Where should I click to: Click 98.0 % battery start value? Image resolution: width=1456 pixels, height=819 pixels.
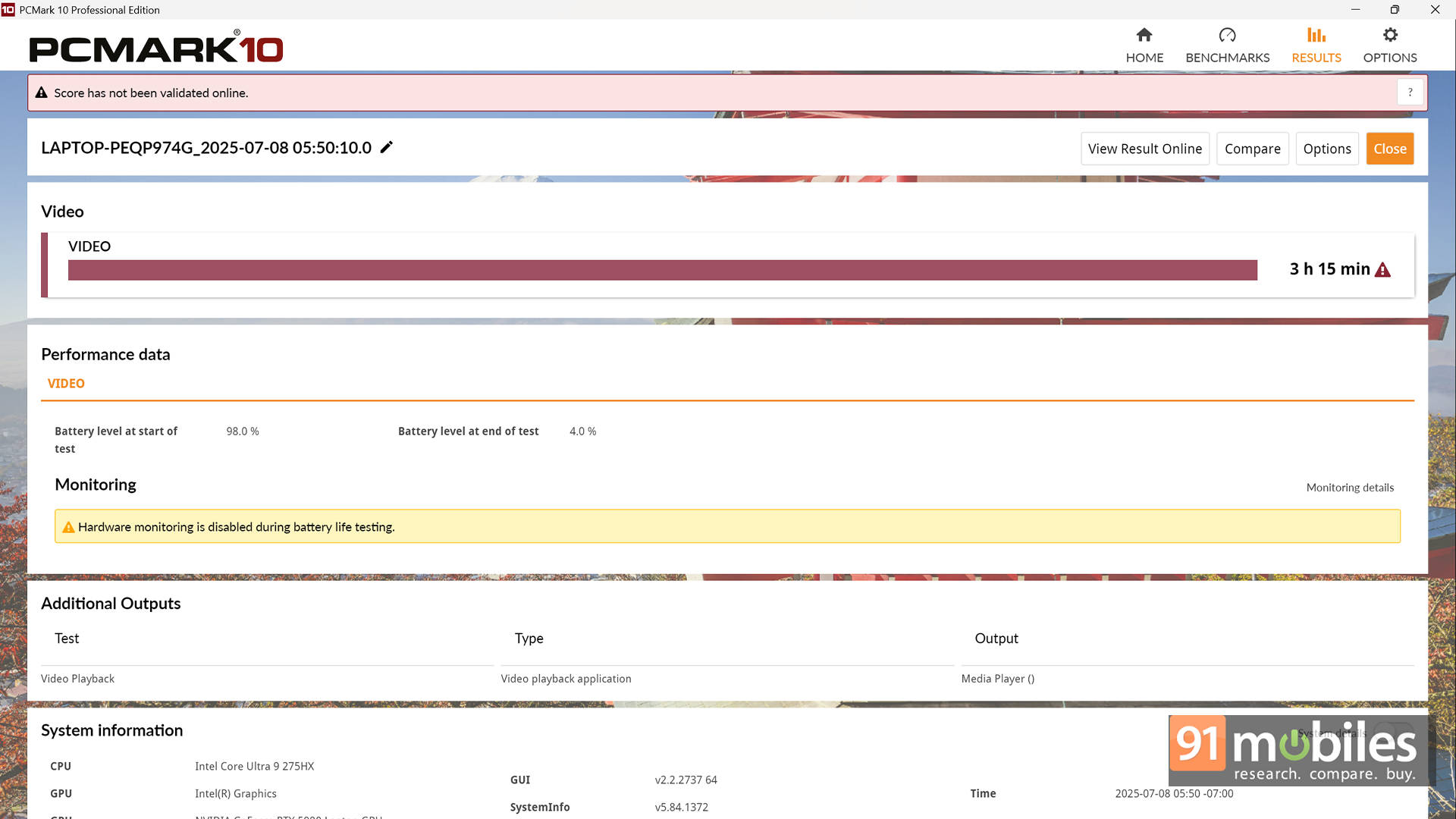click(x=243, y=431)
